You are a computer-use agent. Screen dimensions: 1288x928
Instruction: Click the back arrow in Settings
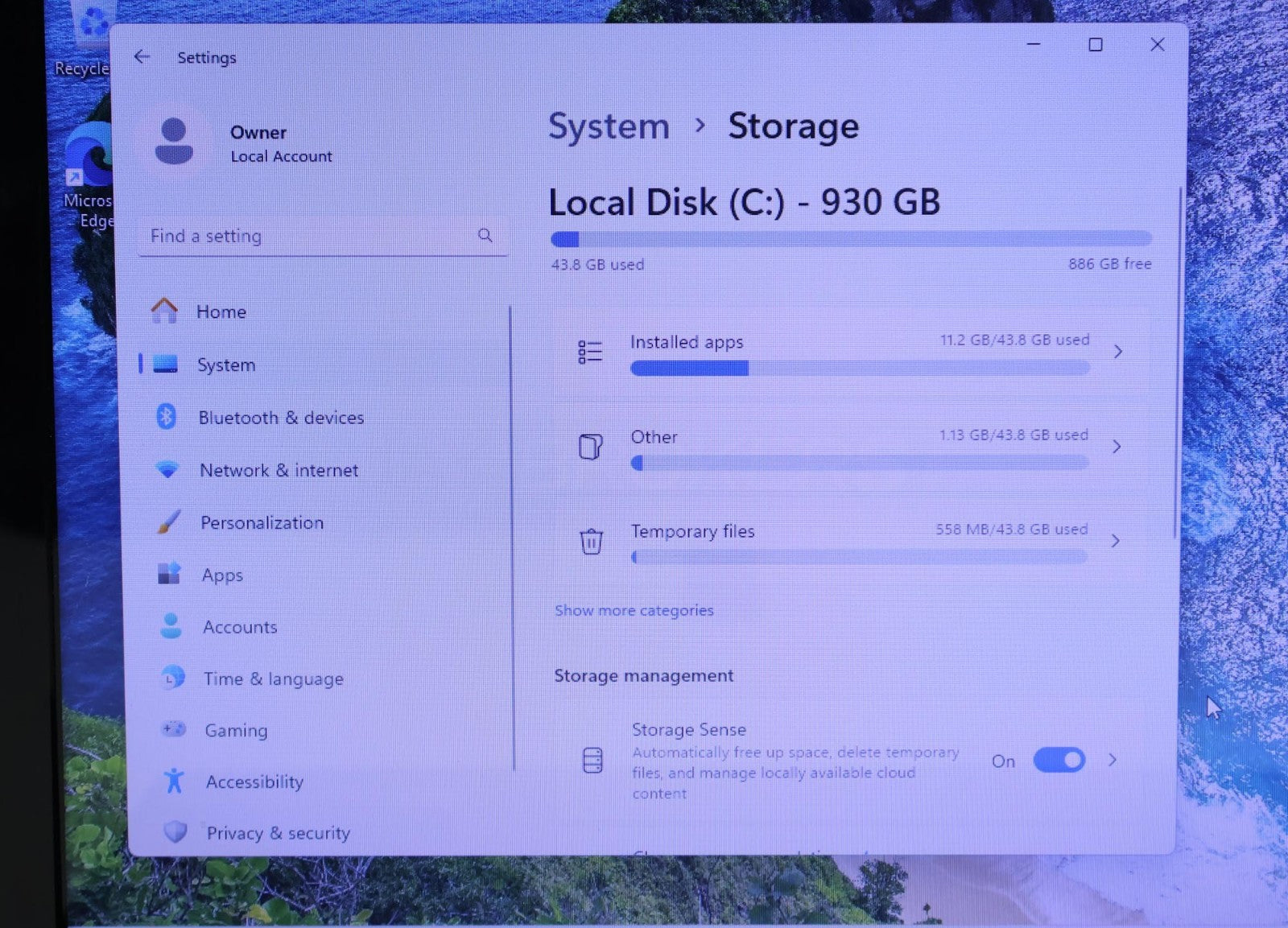[142, 56]
